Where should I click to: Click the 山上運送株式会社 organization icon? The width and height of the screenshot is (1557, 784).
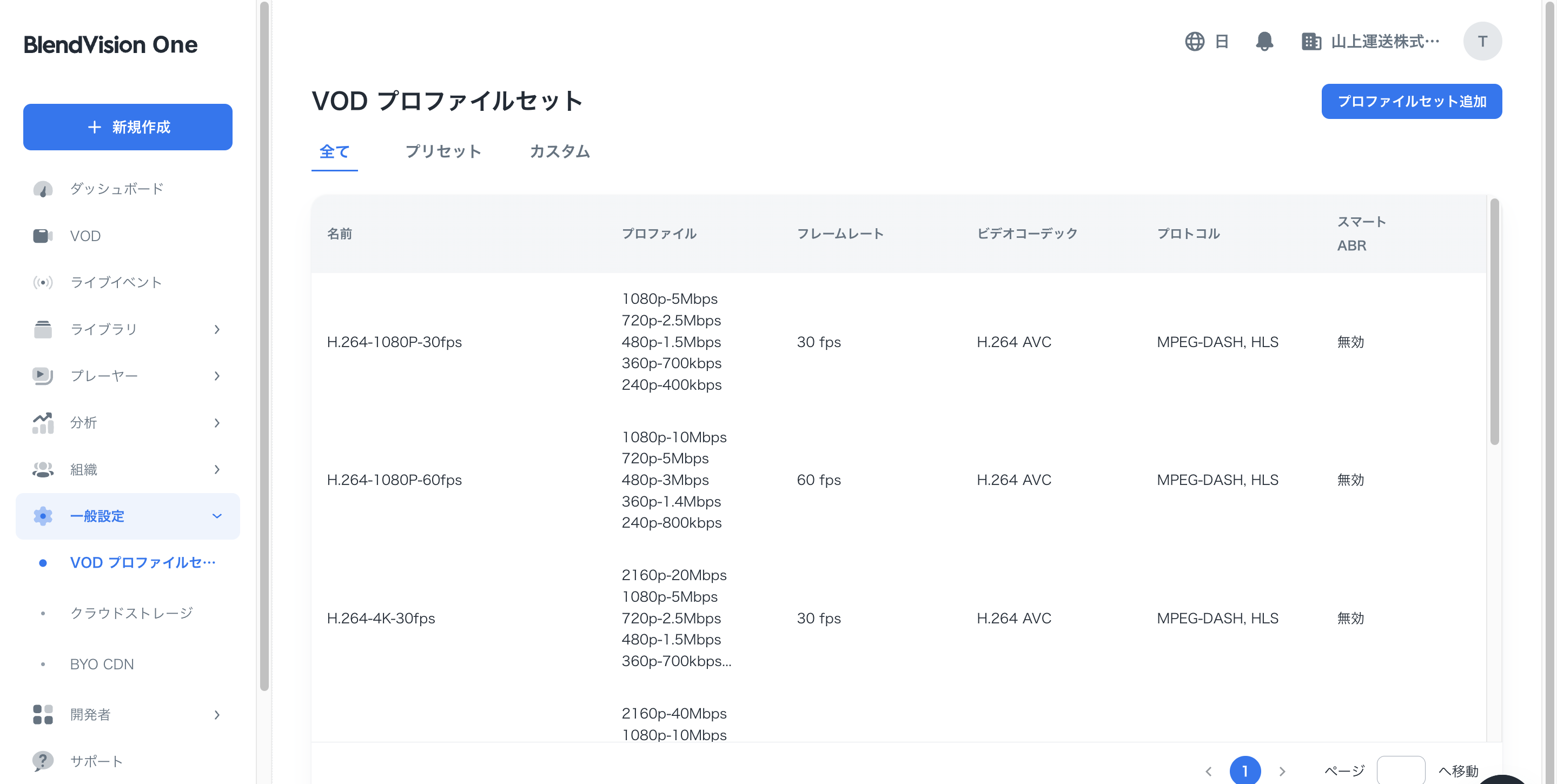pyautogui.click(x=1311, y=41)
